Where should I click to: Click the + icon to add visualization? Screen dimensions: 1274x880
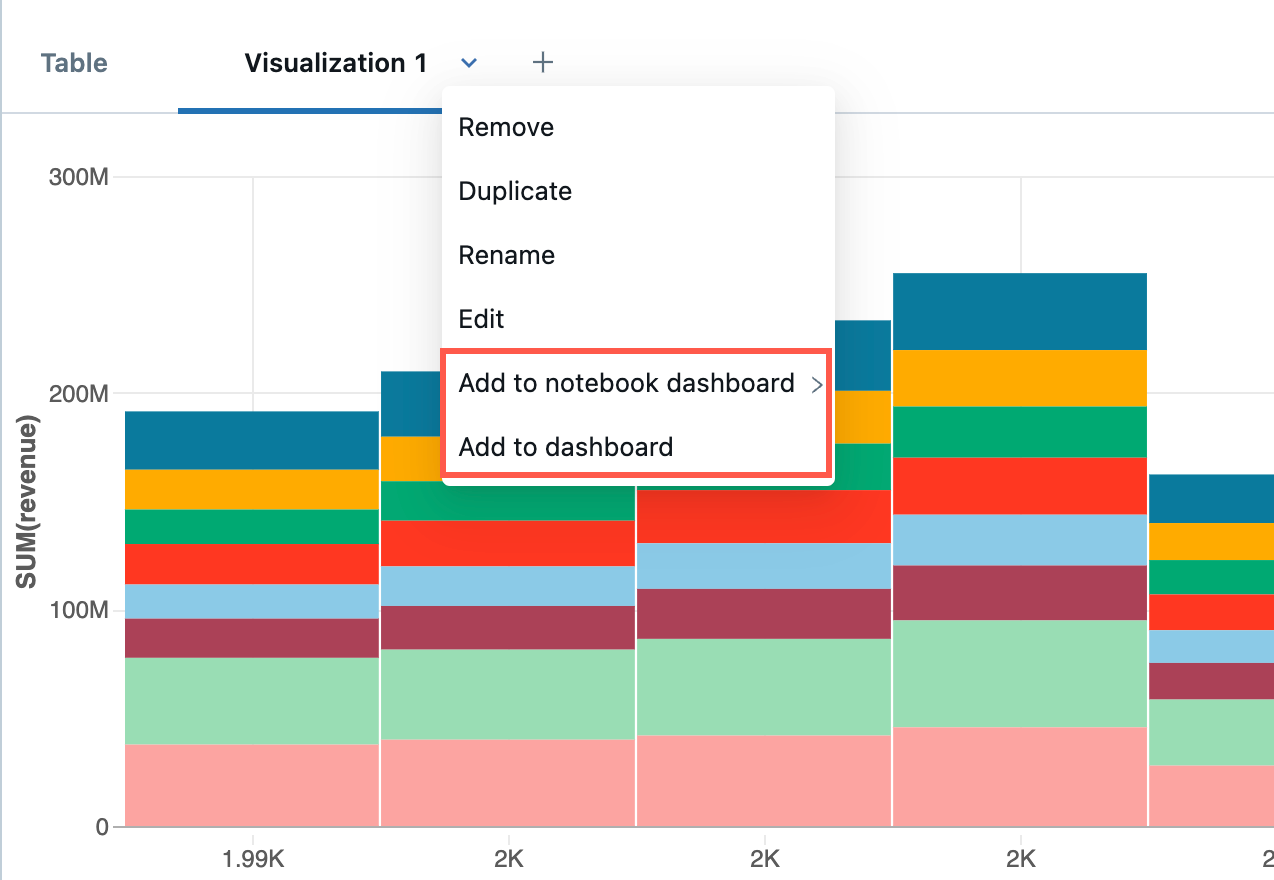coord(542,62)
